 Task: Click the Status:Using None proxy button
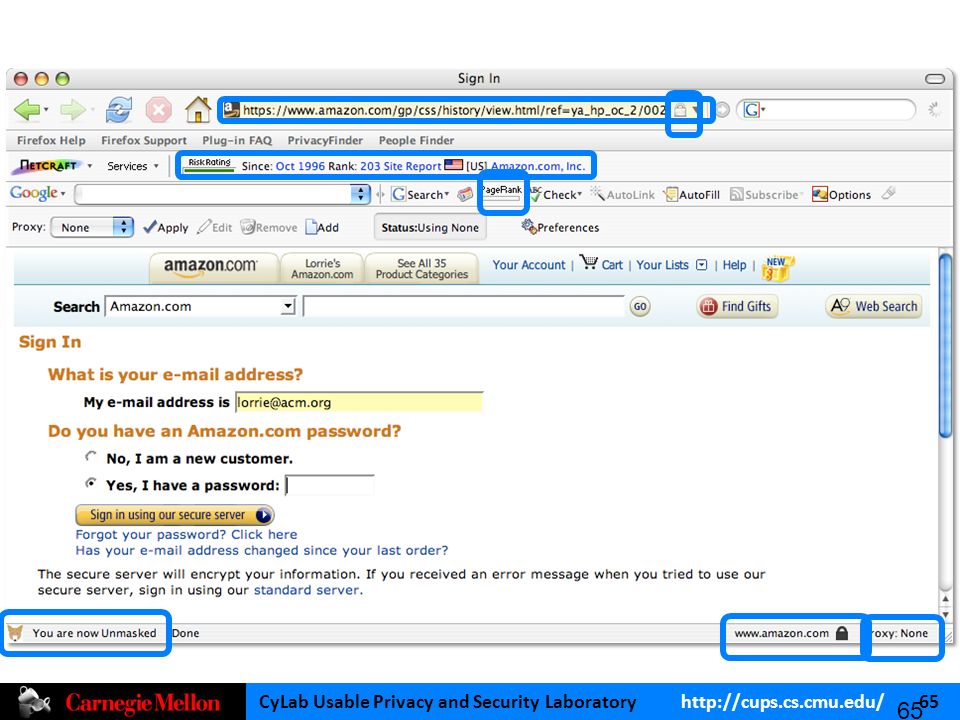(430, 228)
